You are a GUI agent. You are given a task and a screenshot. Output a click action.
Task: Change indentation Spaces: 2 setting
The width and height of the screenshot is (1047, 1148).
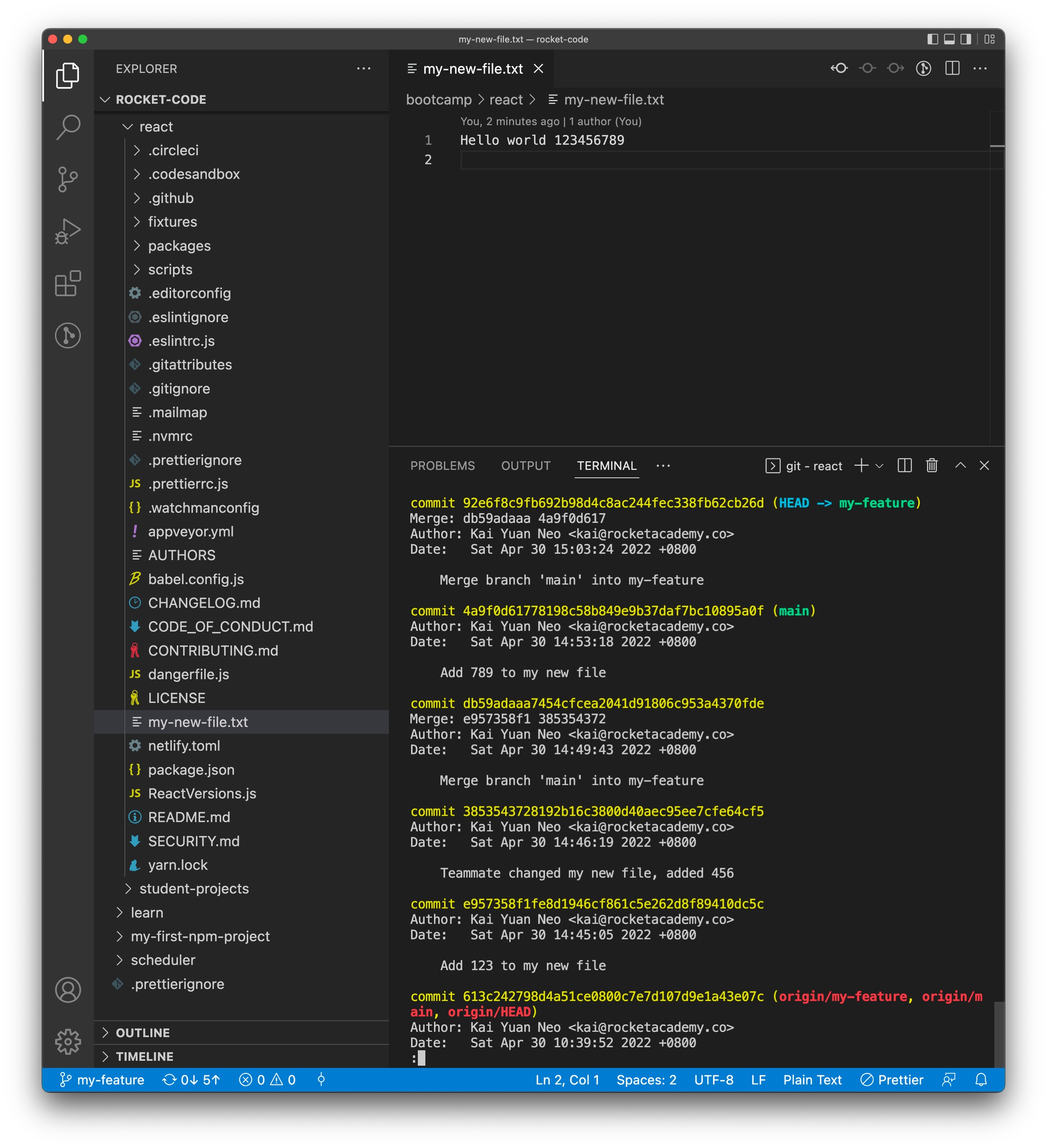[647, 1080]
